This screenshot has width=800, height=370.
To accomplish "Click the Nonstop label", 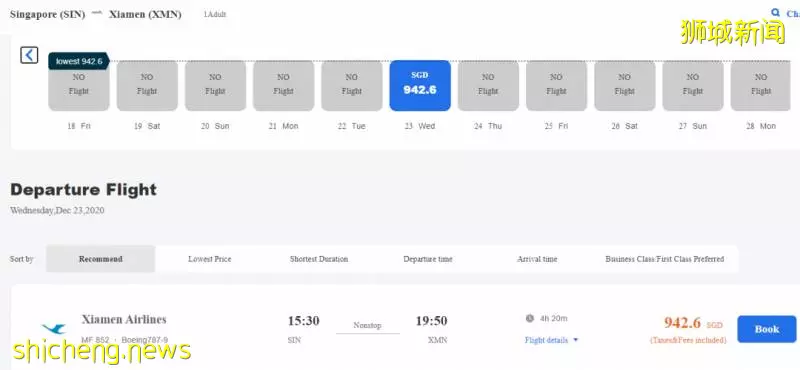I will coord(367,325).
